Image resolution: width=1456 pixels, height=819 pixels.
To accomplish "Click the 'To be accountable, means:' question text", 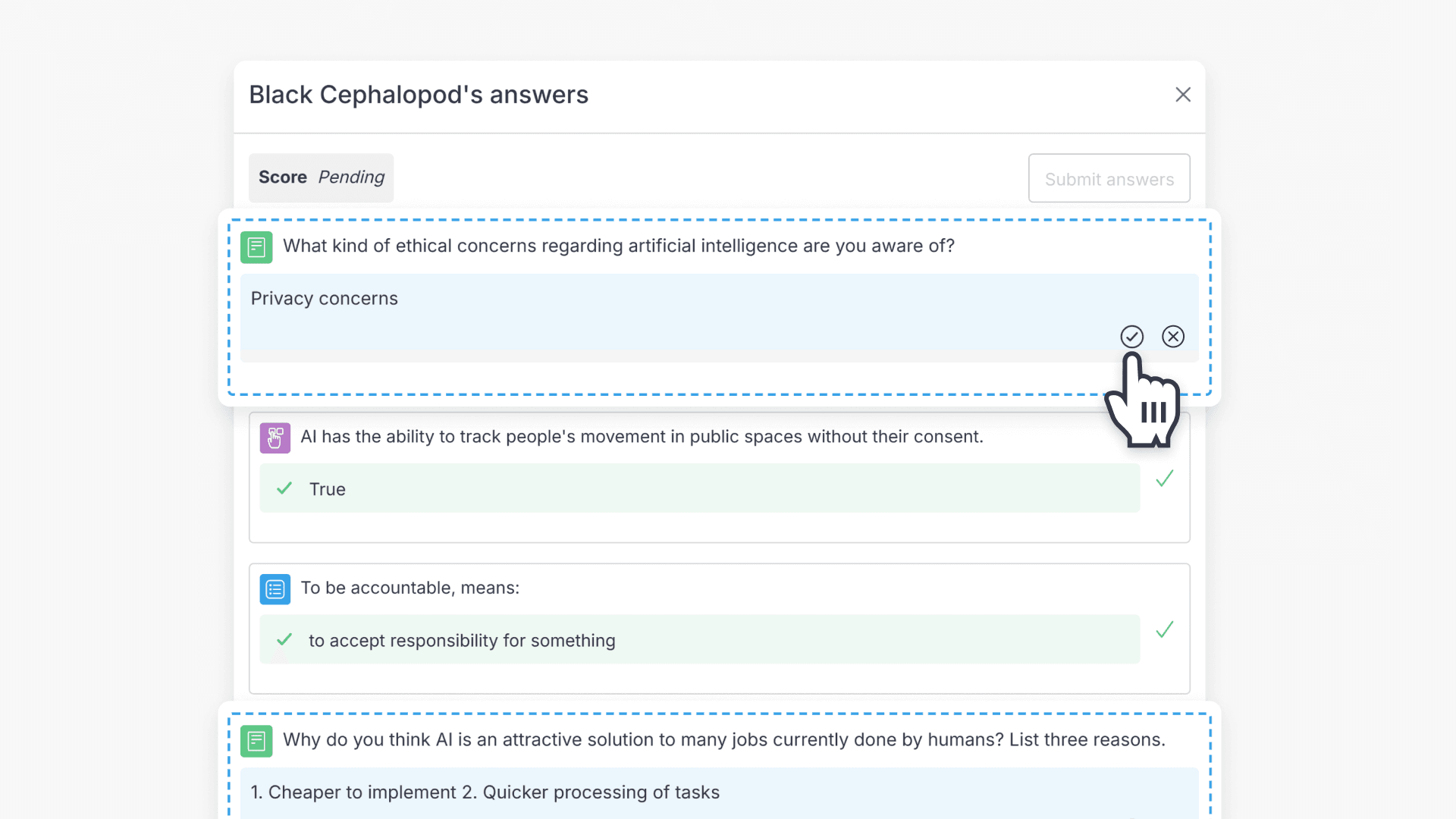I will [x=409, y=588].
